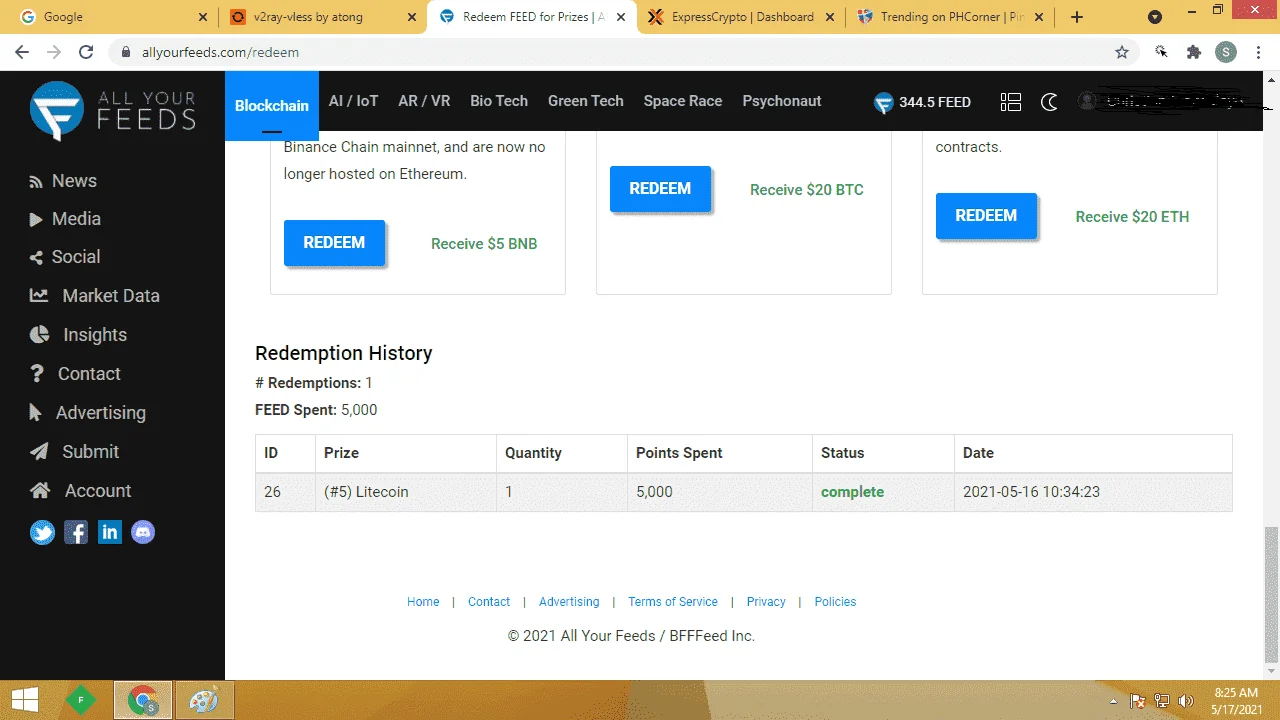
Task: Show hidden system tray icons
Action: tap(1114, 701)
